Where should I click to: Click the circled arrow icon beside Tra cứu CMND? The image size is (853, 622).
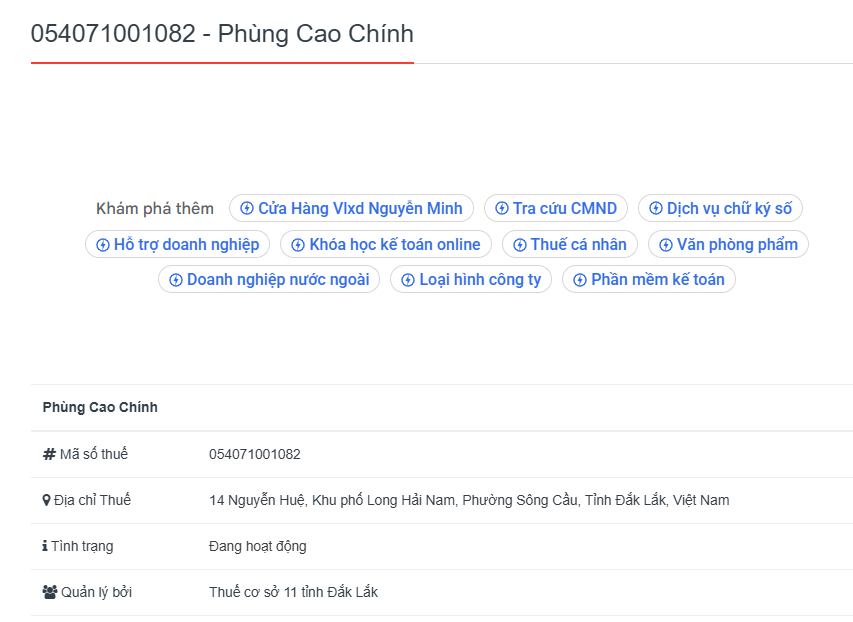(x=503, y=209)
